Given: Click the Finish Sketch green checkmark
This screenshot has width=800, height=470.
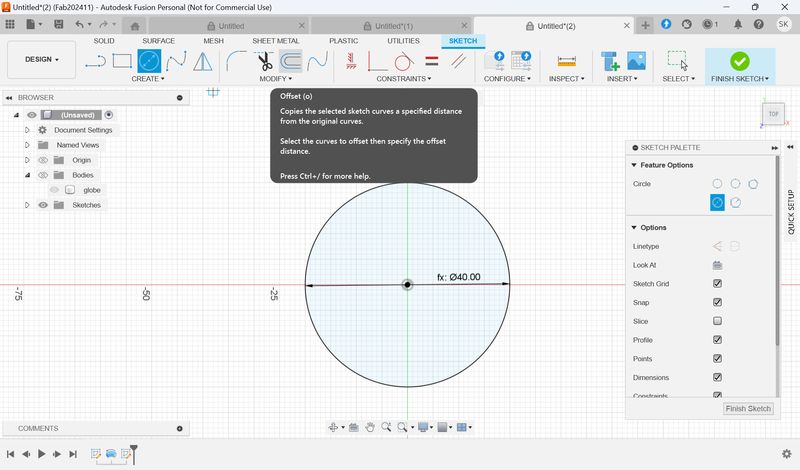Looking at the screenshot, I should 739,61.
